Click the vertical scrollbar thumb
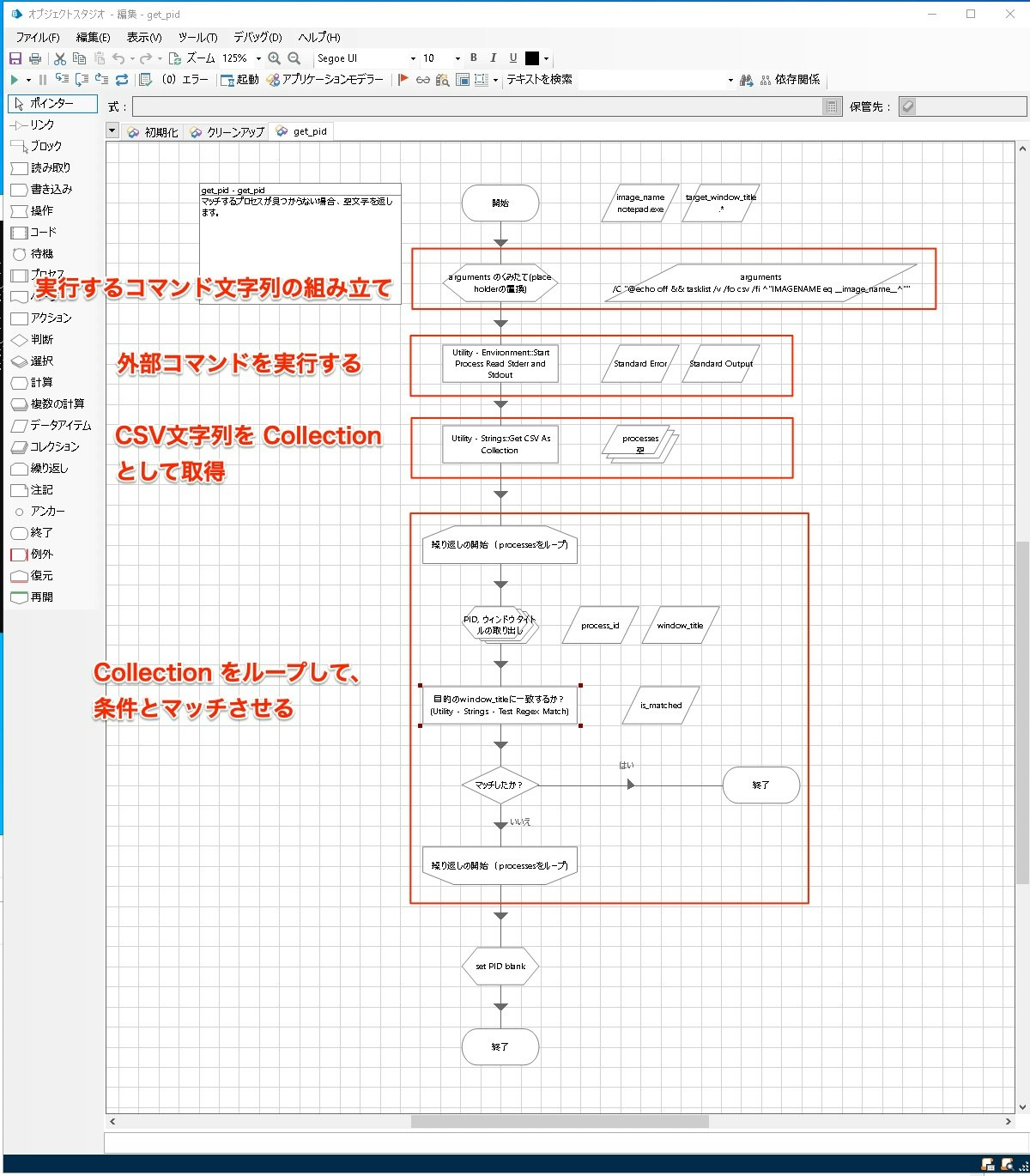 click(1021, 712)
